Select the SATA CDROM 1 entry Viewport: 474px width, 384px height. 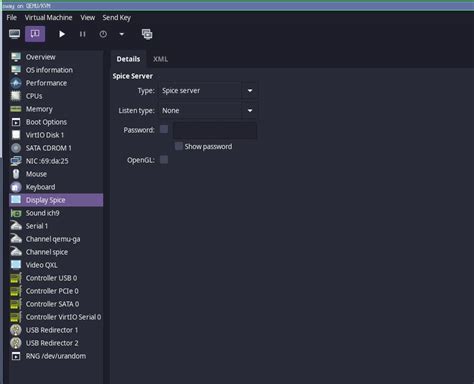coord(56,148)
